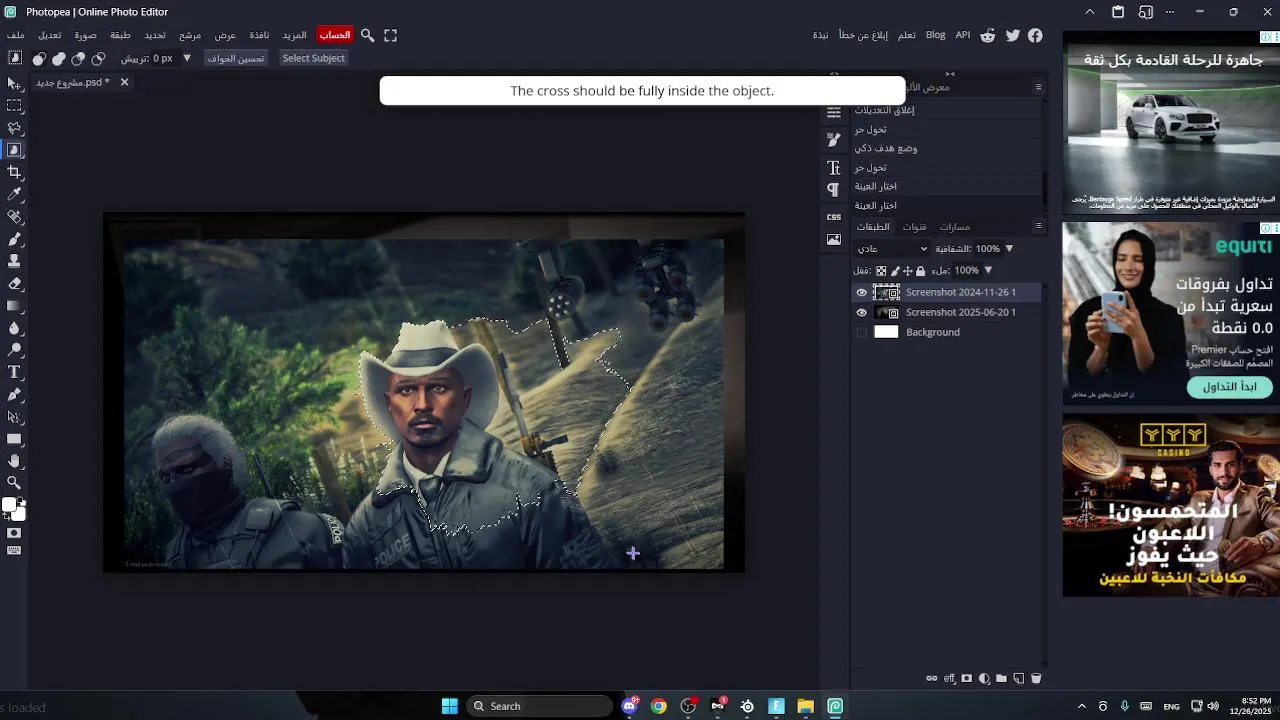Choose the subtract from selection mode icon
Screen dimensions: 1280x720
point(78,59)
